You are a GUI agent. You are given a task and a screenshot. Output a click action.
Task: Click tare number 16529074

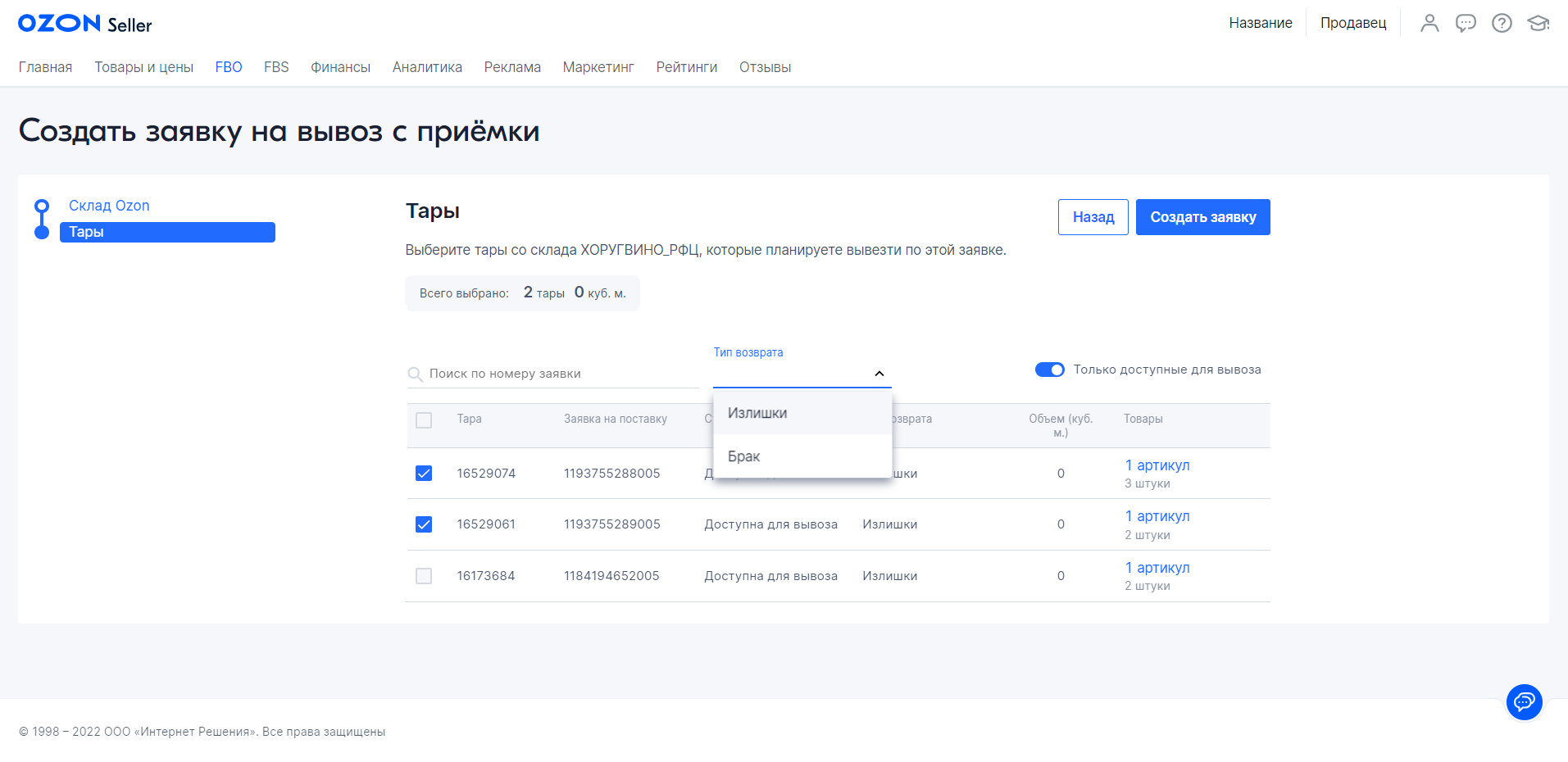[x=486, y=474]
